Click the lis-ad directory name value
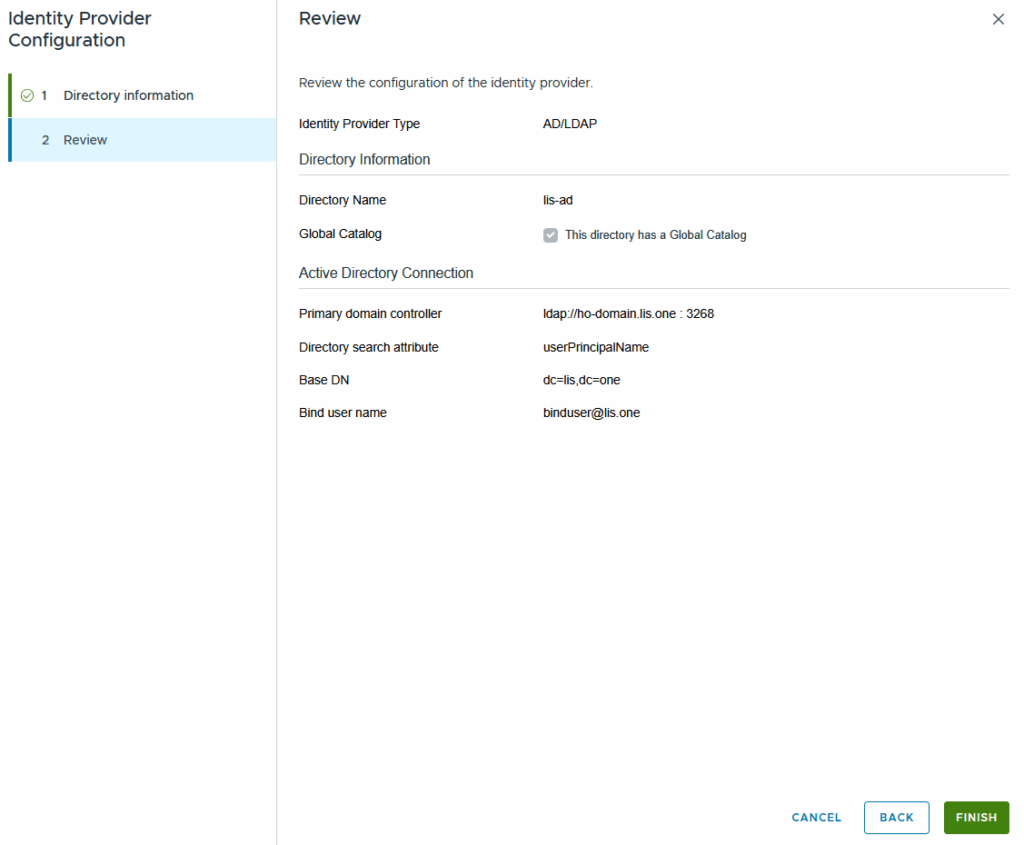Viewport: 1024px width, 845px height. 550,200
